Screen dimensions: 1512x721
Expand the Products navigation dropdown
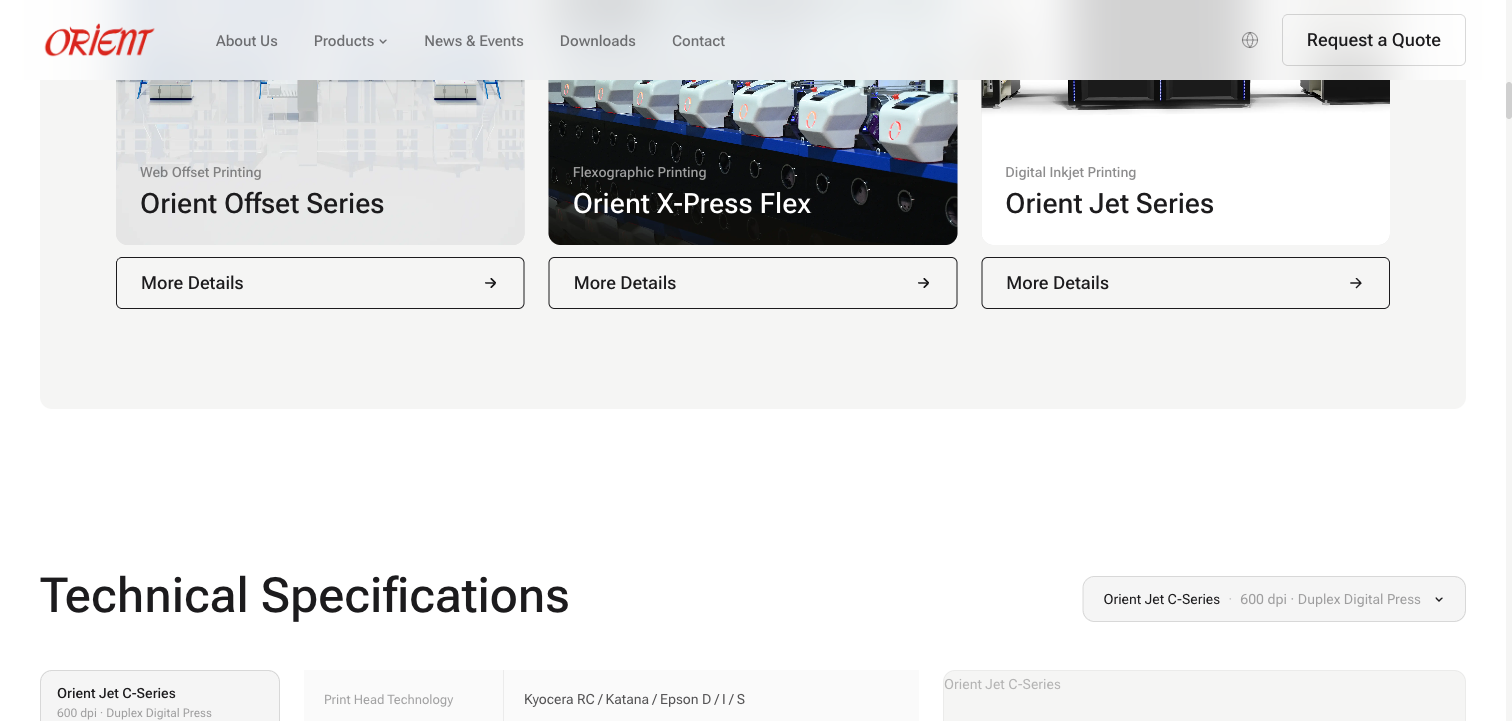click(x=350, y=41)
